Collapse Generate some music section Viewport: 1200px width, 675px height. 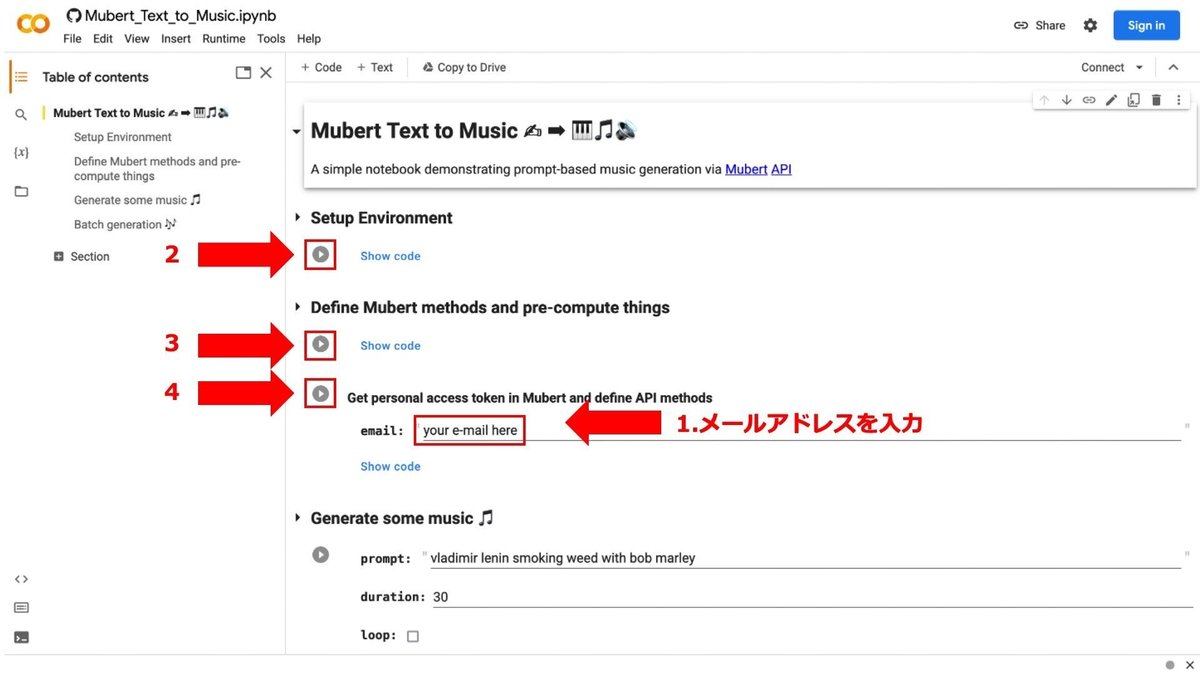(297, 518)
